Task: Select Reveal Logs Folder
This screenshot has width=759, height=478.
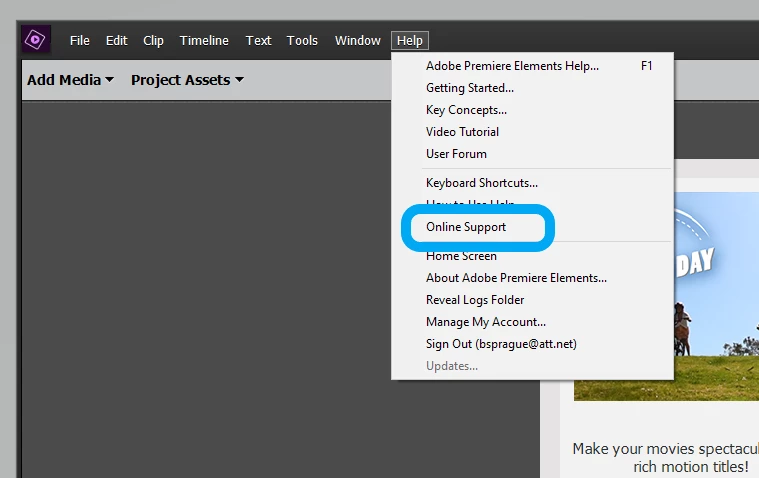Action: pos(532,300)
